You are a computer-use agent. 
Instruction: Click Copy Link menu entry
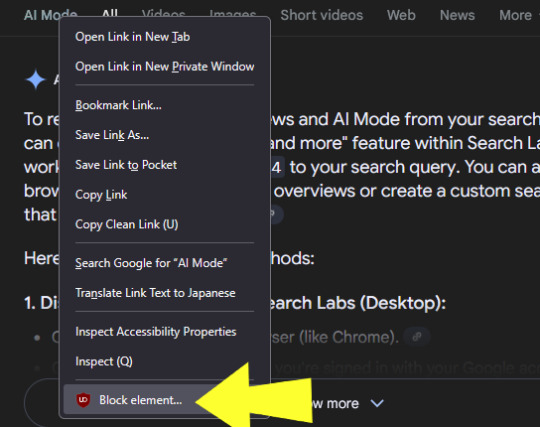tap(165, 195)
